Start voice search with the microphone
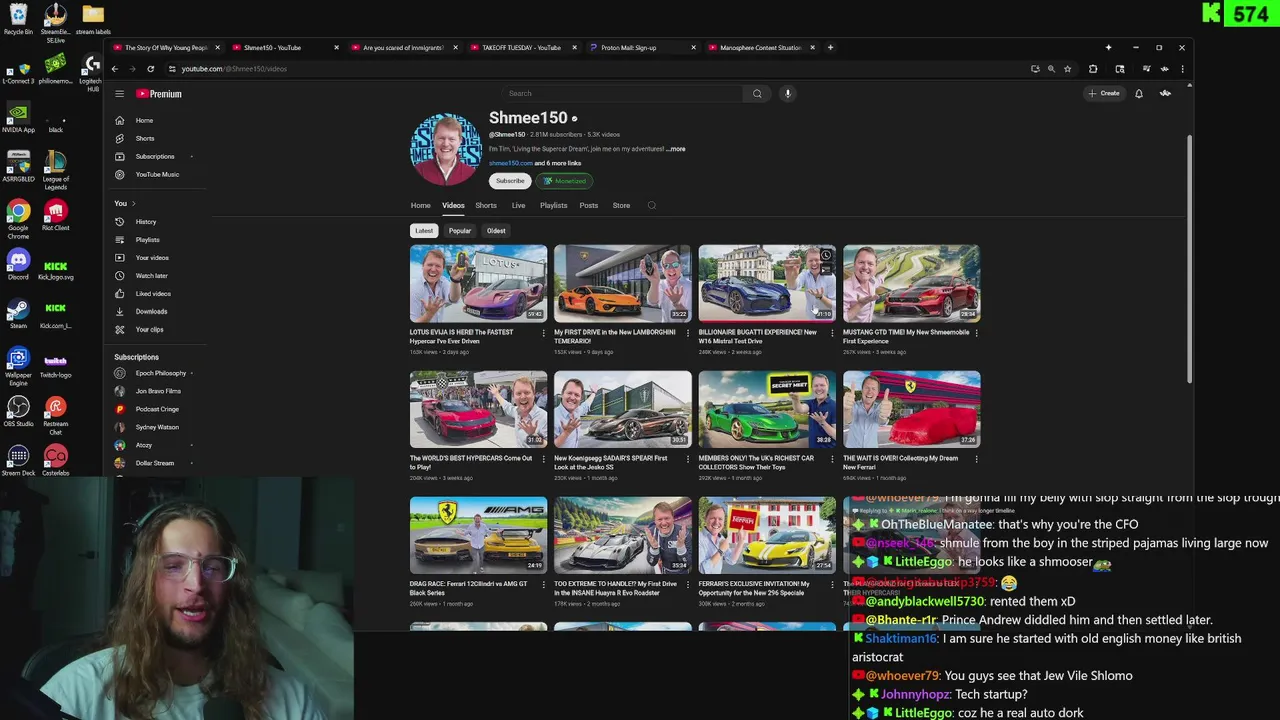 pyautogui.click(x=788, y=94)
